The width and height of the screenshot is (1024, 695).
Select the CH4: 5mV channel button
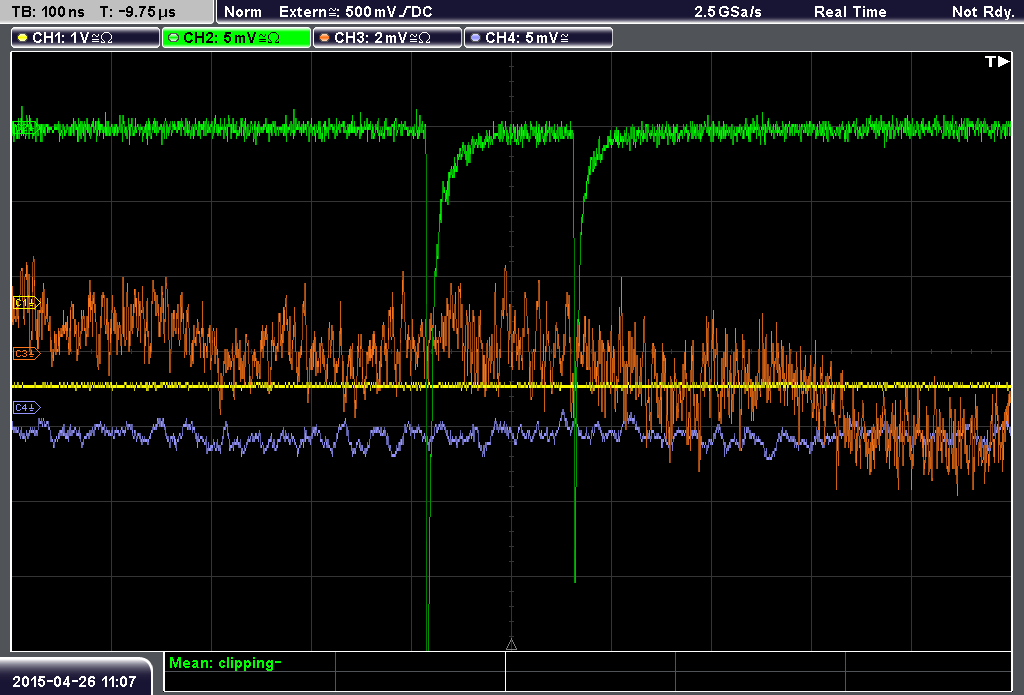pyautogui.click(x=538, y=38)
